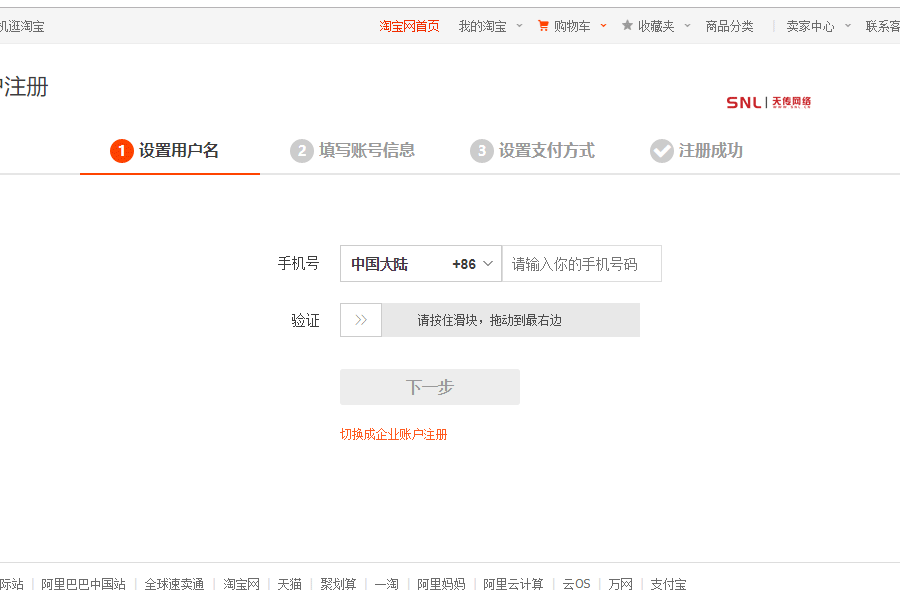Screen dimensions: 900x600
Task: Open the 天猫 footer link
Action: tap(289, 584)
